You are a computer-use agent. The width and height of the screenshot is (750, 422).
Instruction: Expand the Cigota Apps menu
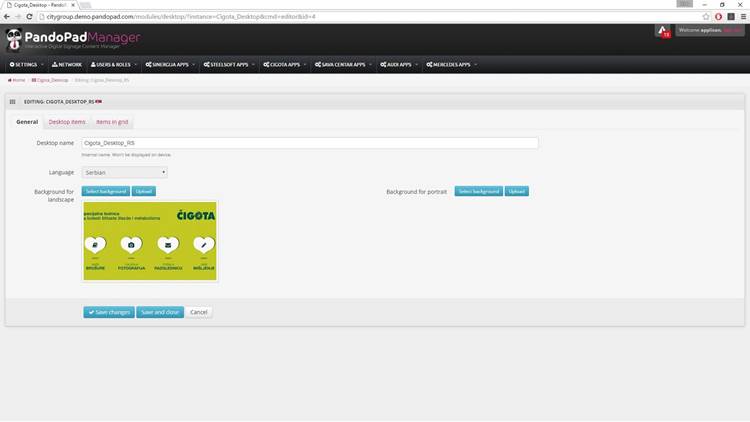(285, 64)
